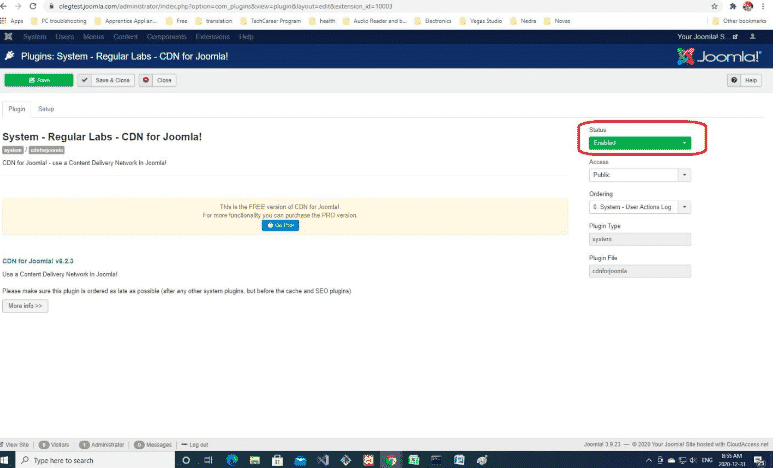Click the Joomla logo icon in admin menu
Image resolution: width=776 pixels, height=468 pixels.
(x=8, y=37)
